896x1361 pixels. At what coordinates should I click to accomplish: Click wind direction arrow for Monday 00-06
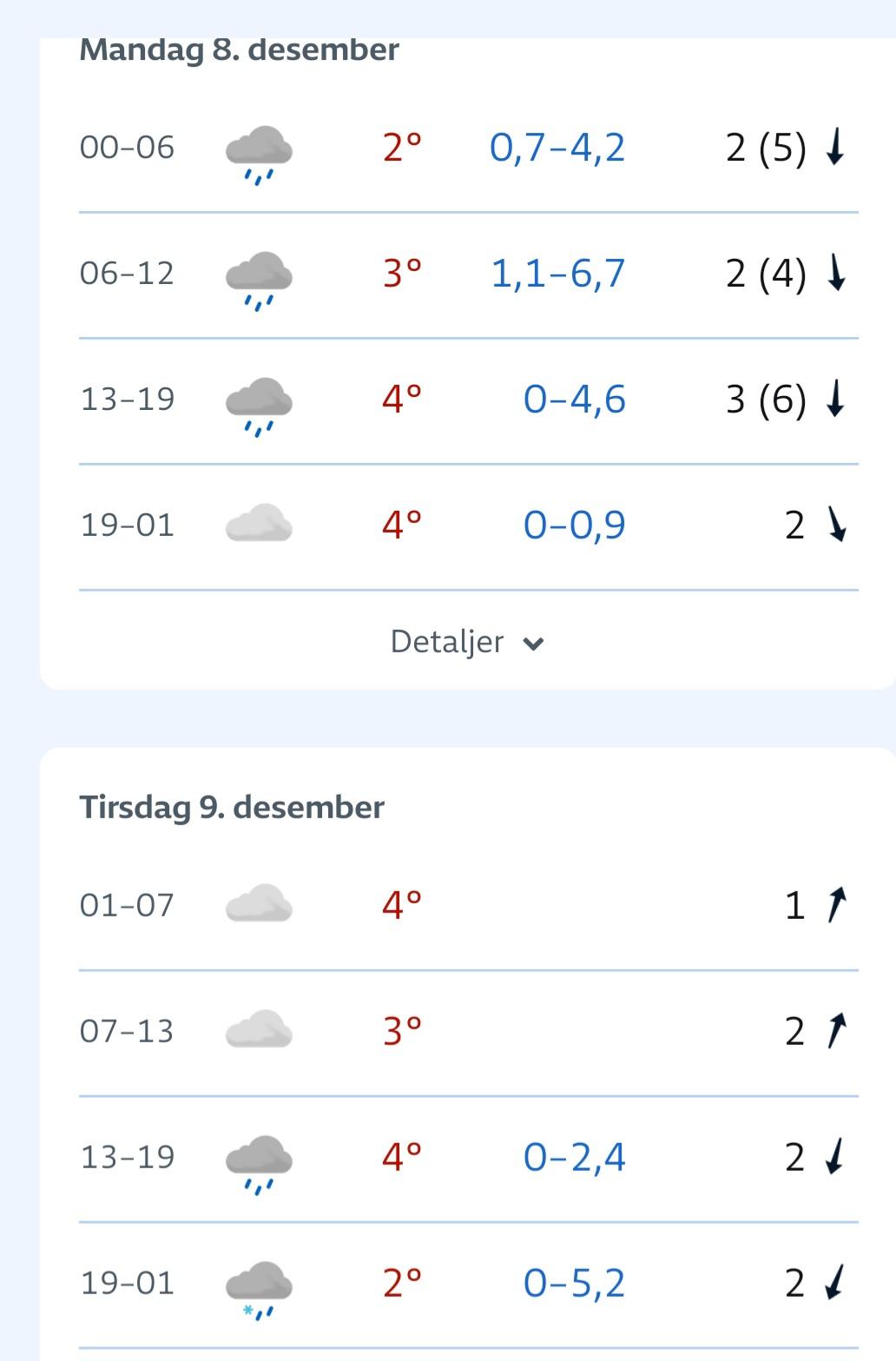point(834,148)
